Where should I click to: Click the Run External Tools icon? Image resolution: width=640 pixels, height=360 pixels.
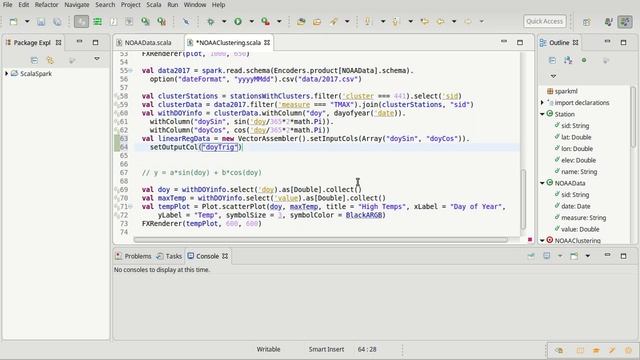pyautogui.click(x=266, y=21)
